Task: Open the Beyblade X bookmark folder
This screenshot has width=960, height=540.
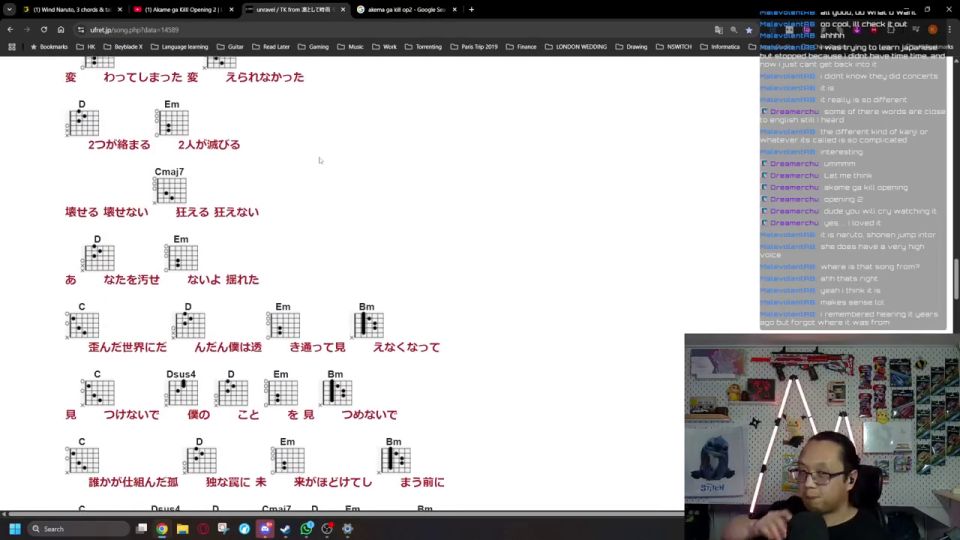Action: coord(123,47)
